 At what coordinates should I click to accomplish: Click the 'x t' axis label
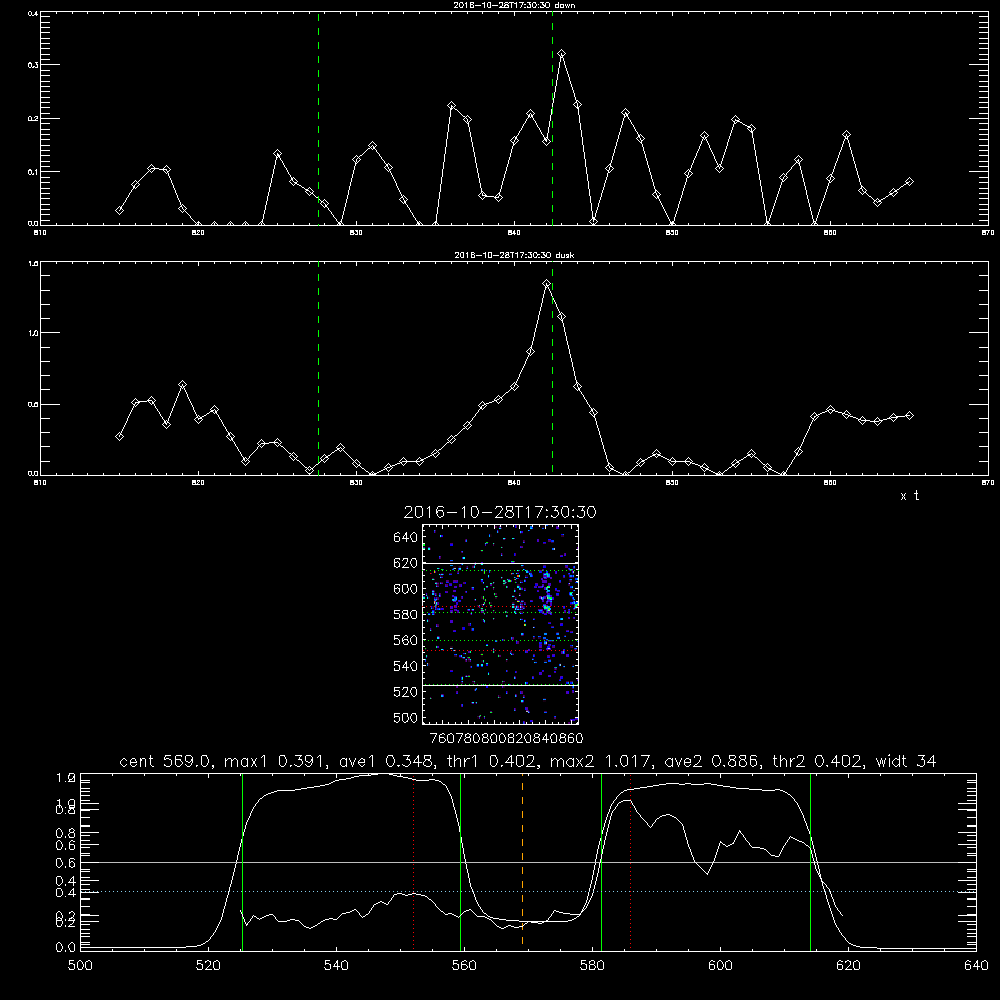click(909, 496)
